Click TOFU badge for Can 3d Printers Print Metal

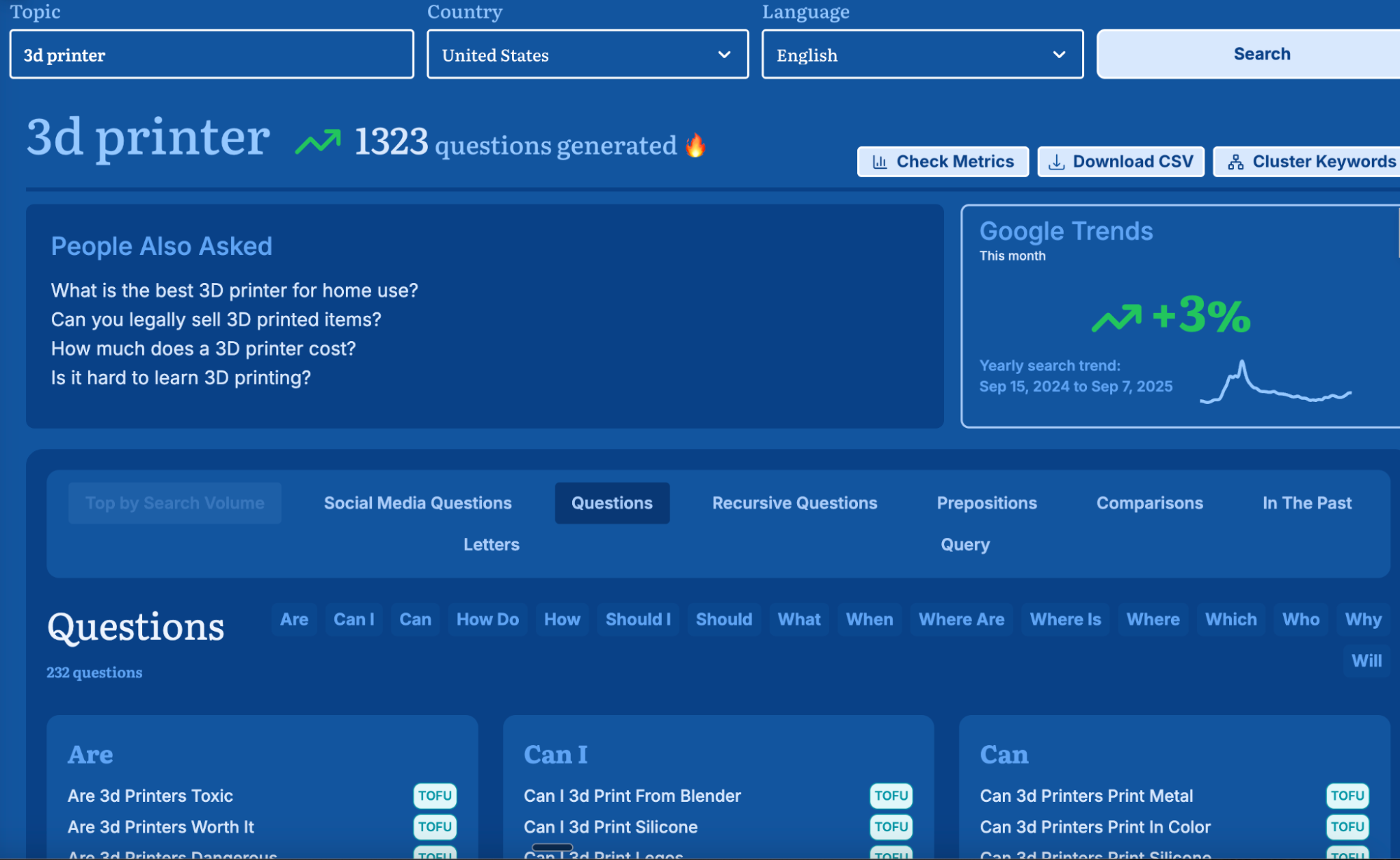pos(1347,796)
